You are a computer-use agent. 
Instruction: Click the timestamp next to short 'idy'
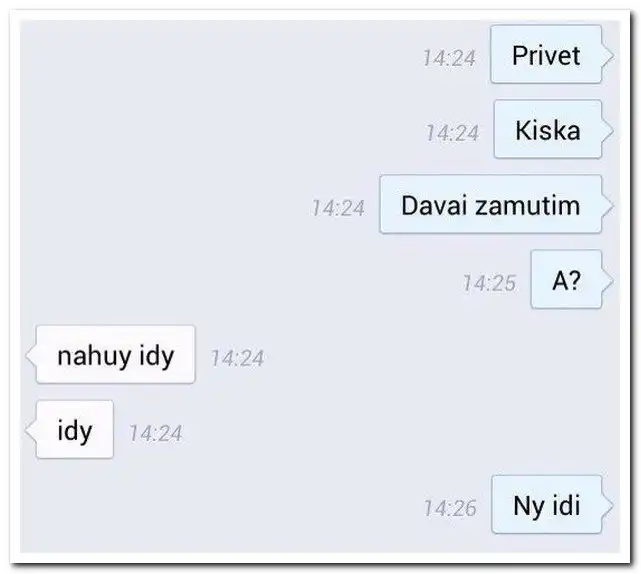155,433
